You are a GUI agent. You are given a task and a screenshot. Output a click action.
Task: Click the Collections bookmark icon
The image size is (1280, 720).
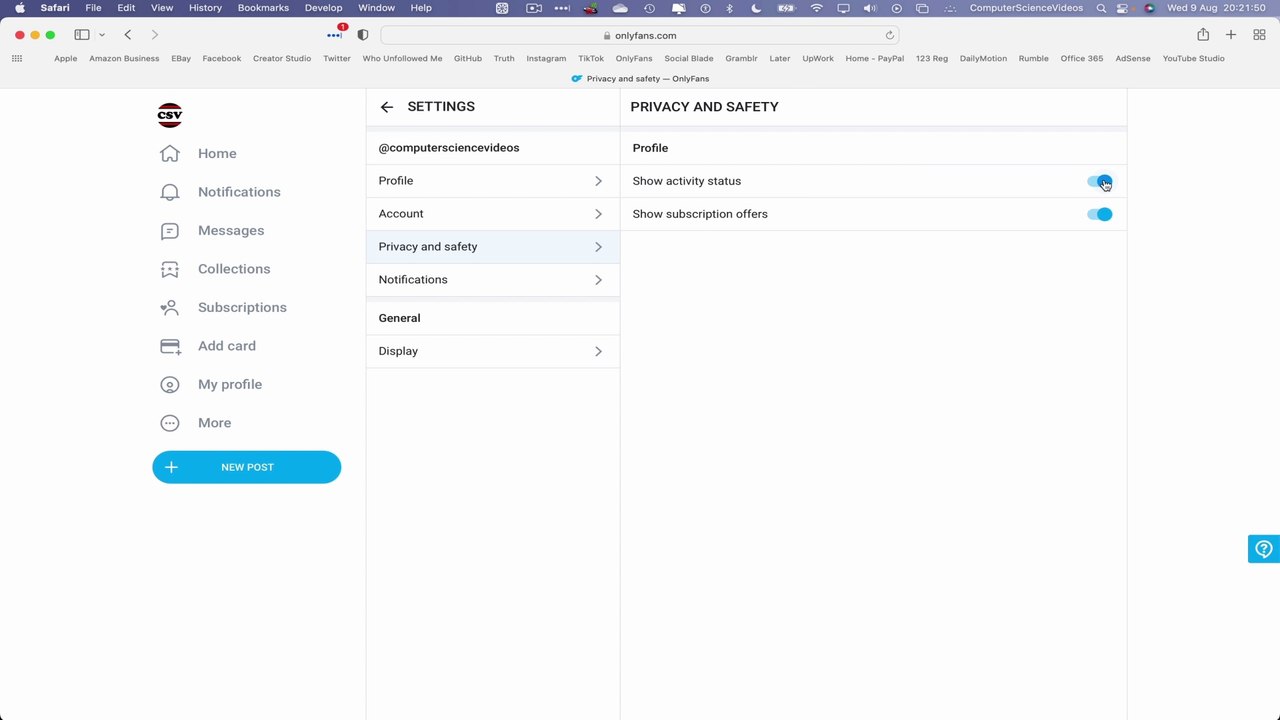click(170, 269)
